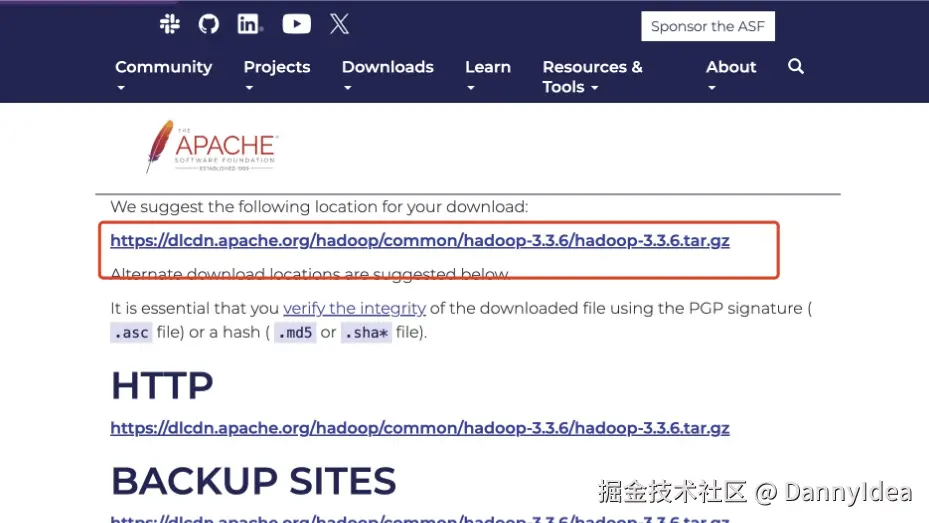
Task: Click the BACKUP SITES heading
Action: point(254,480)
